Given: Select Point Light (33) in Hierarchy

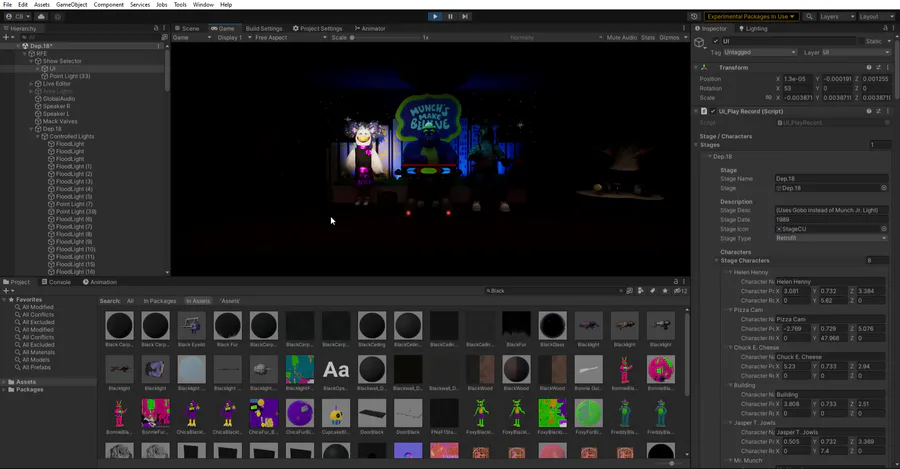Looking at the screenshot, I should point(69,76).
